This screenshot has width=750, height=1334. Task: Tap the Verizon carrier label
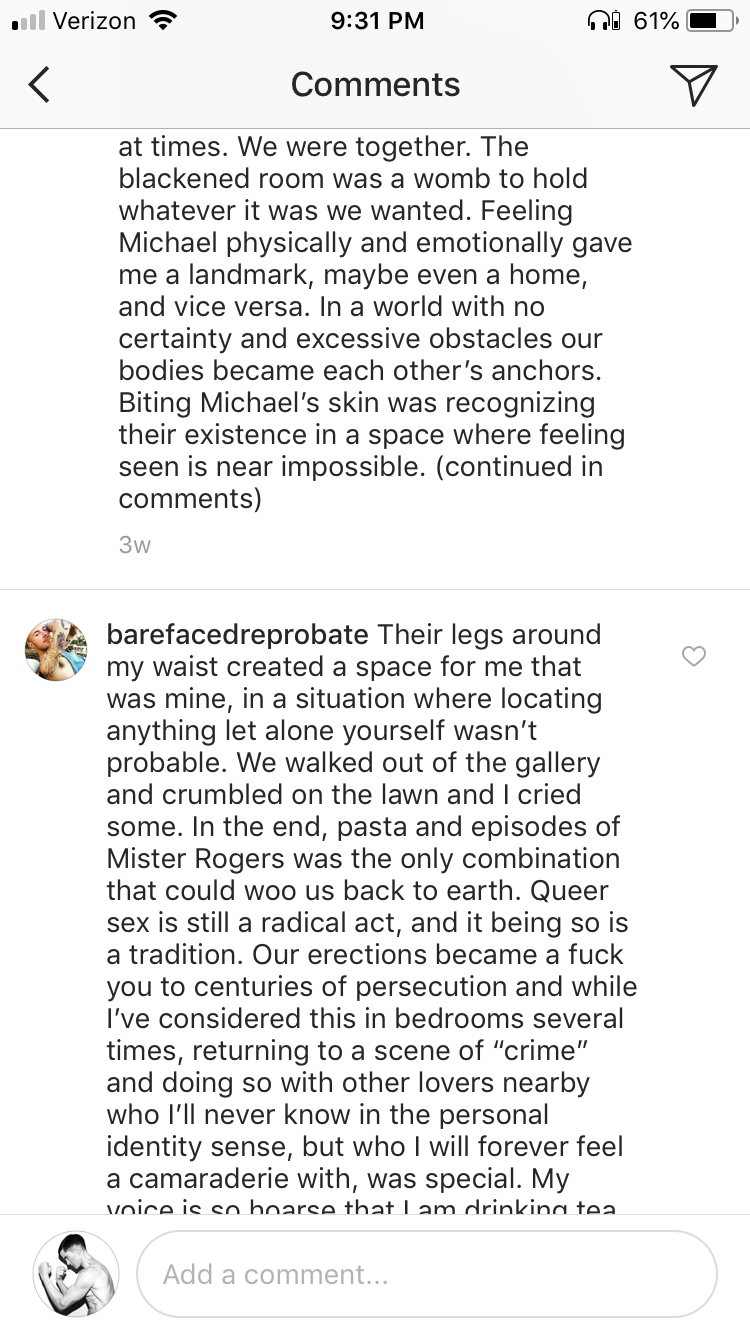(x=94, y=20)
